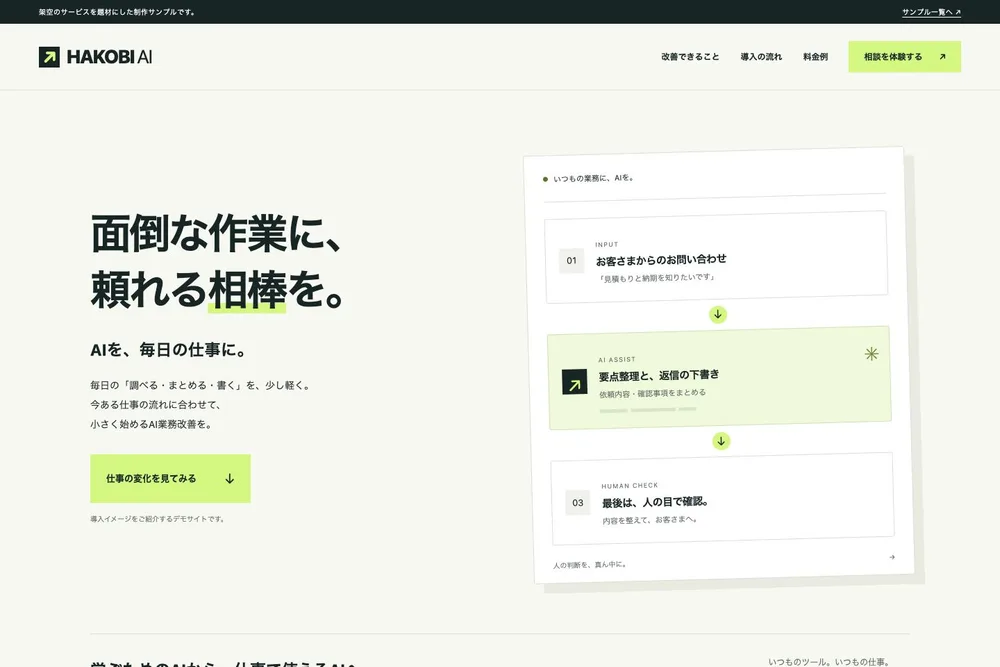Click the arrow icon in 相談を体験する button
This screenshot has height=667, width=1000.
[943, 57]
